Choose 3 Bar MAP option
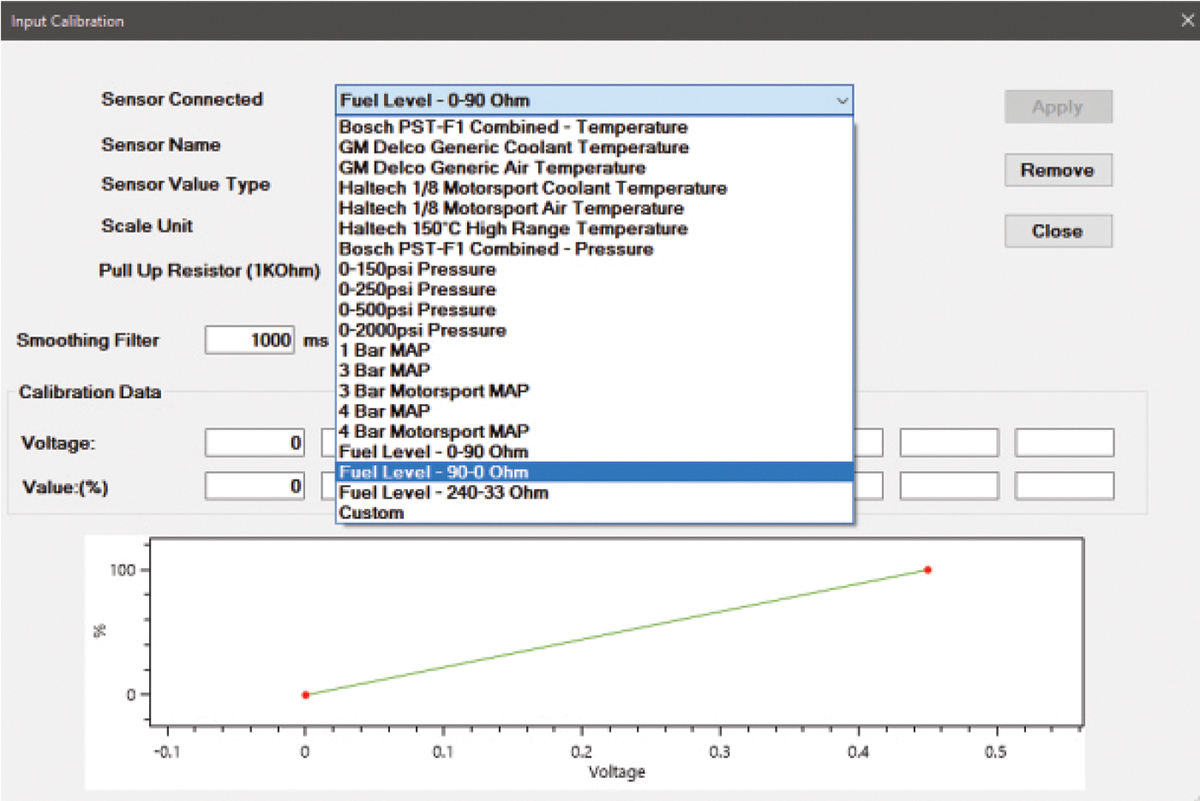This screenshot has width=1200, height=801. [594, 371]
